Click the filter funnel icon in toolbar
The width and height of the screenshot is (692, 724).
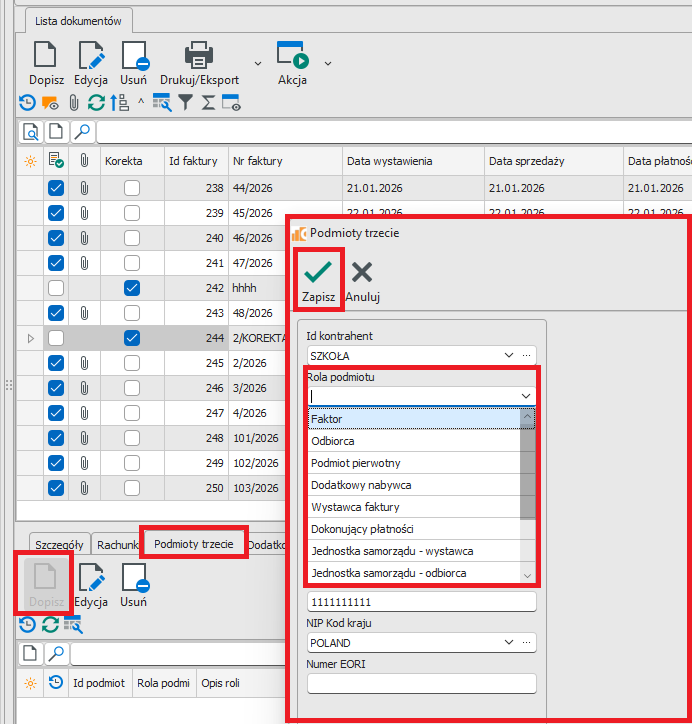tap(185, 102)
